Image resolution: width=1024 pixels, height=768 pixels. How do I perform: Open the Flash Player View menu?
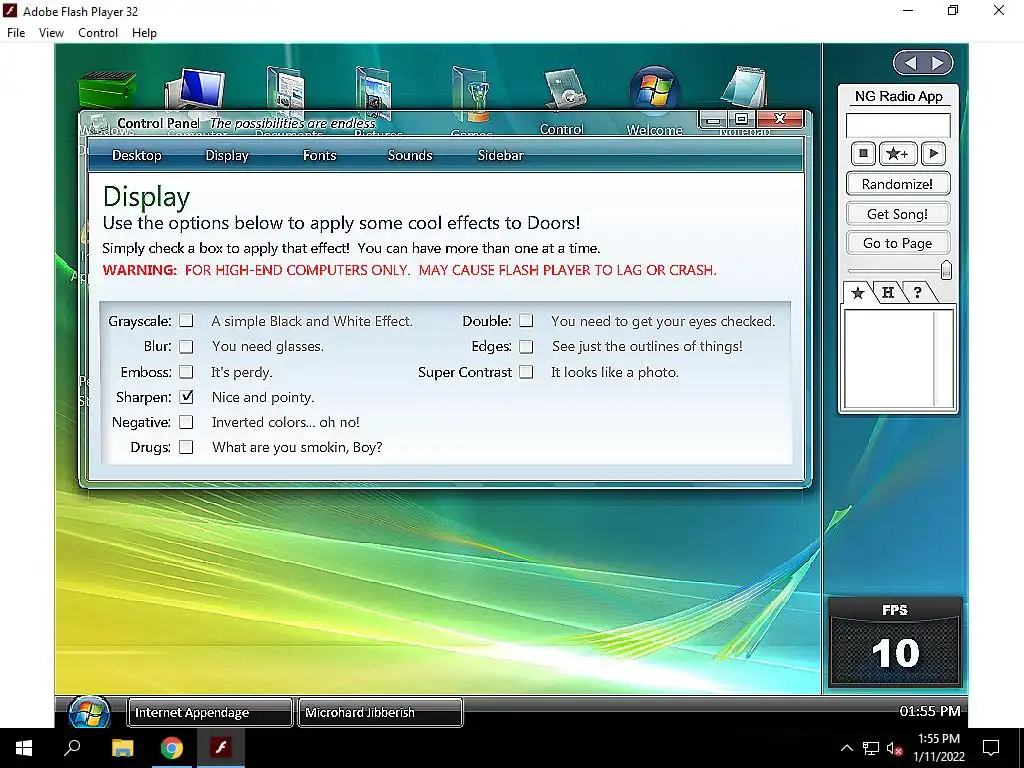tap(51, 33)
